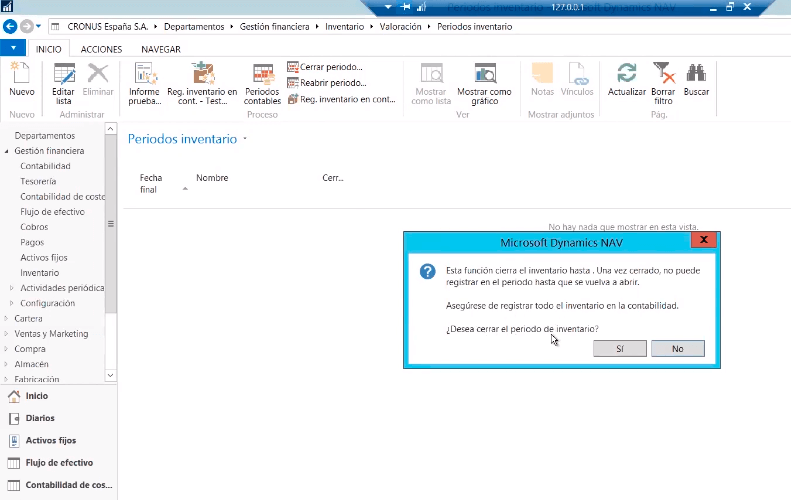
Task: Sort by Fecha final column header
Action: coord(151,183)
